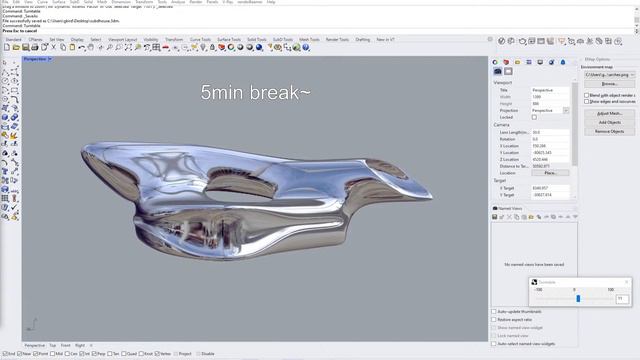The height and width of the screenshot is (360, 640).
Task: Switch to the Top viewport tab
Action: click(53, 345)
